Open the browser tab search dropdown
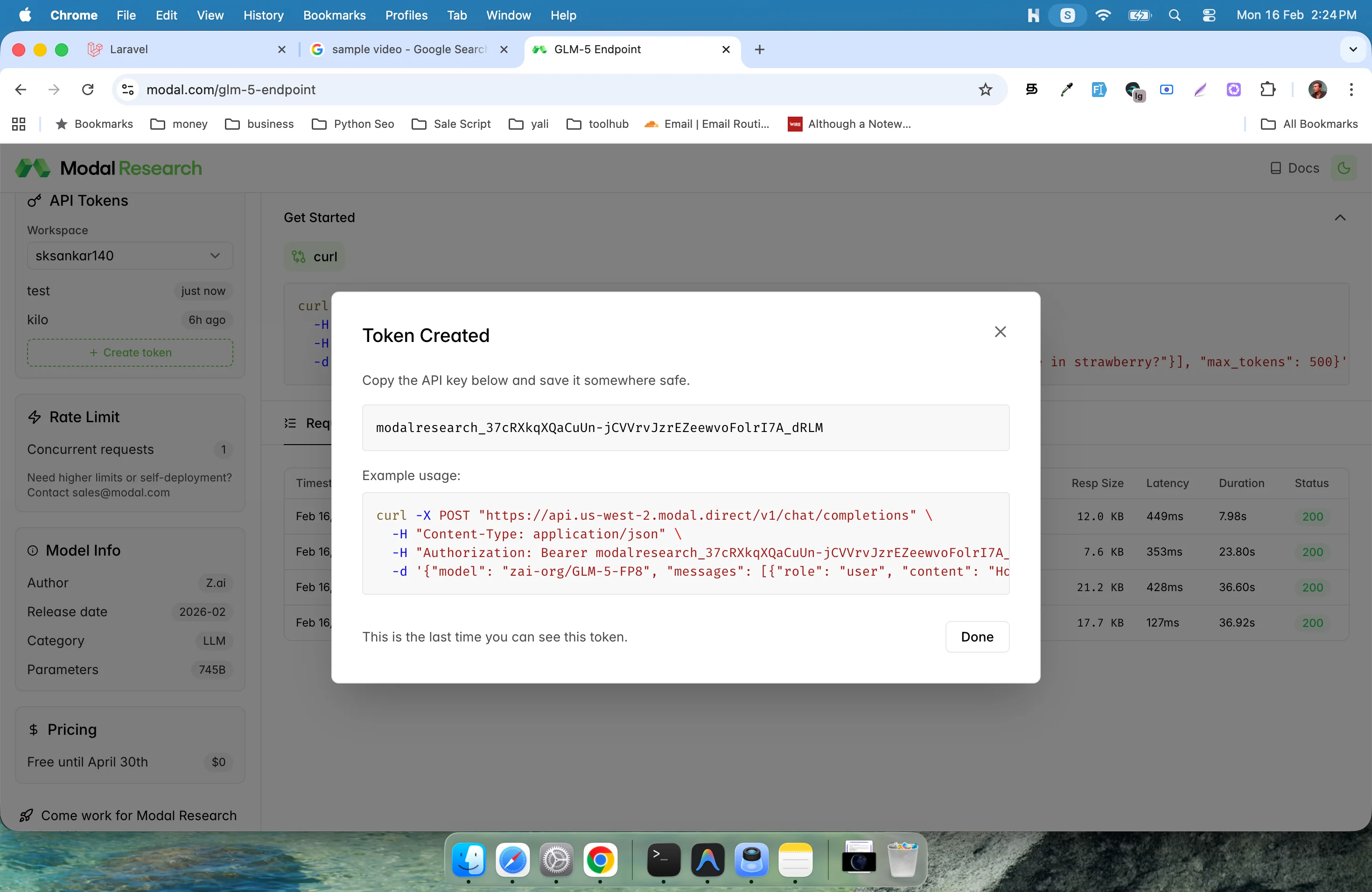1372x892 pixels. pyautogui.click(x=1353, y=49)
